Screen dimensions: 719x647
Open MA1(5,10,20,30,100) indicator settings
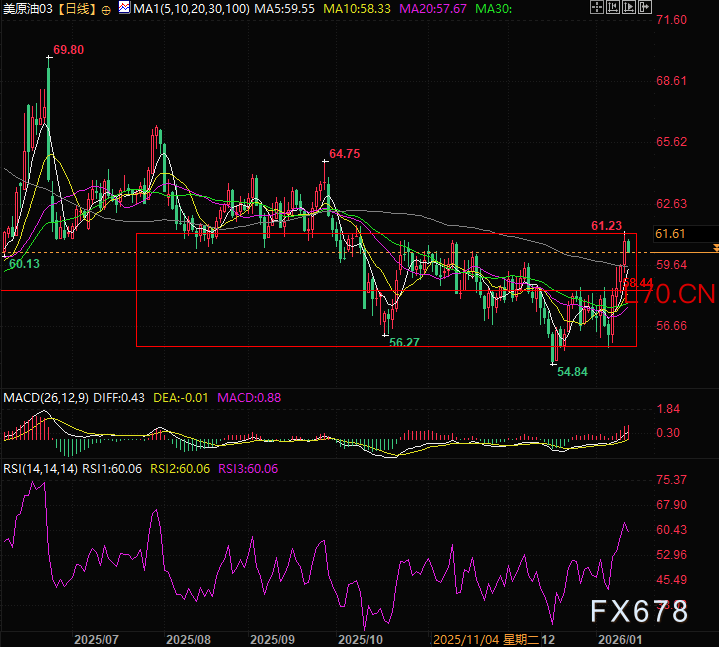click(184, 8)
